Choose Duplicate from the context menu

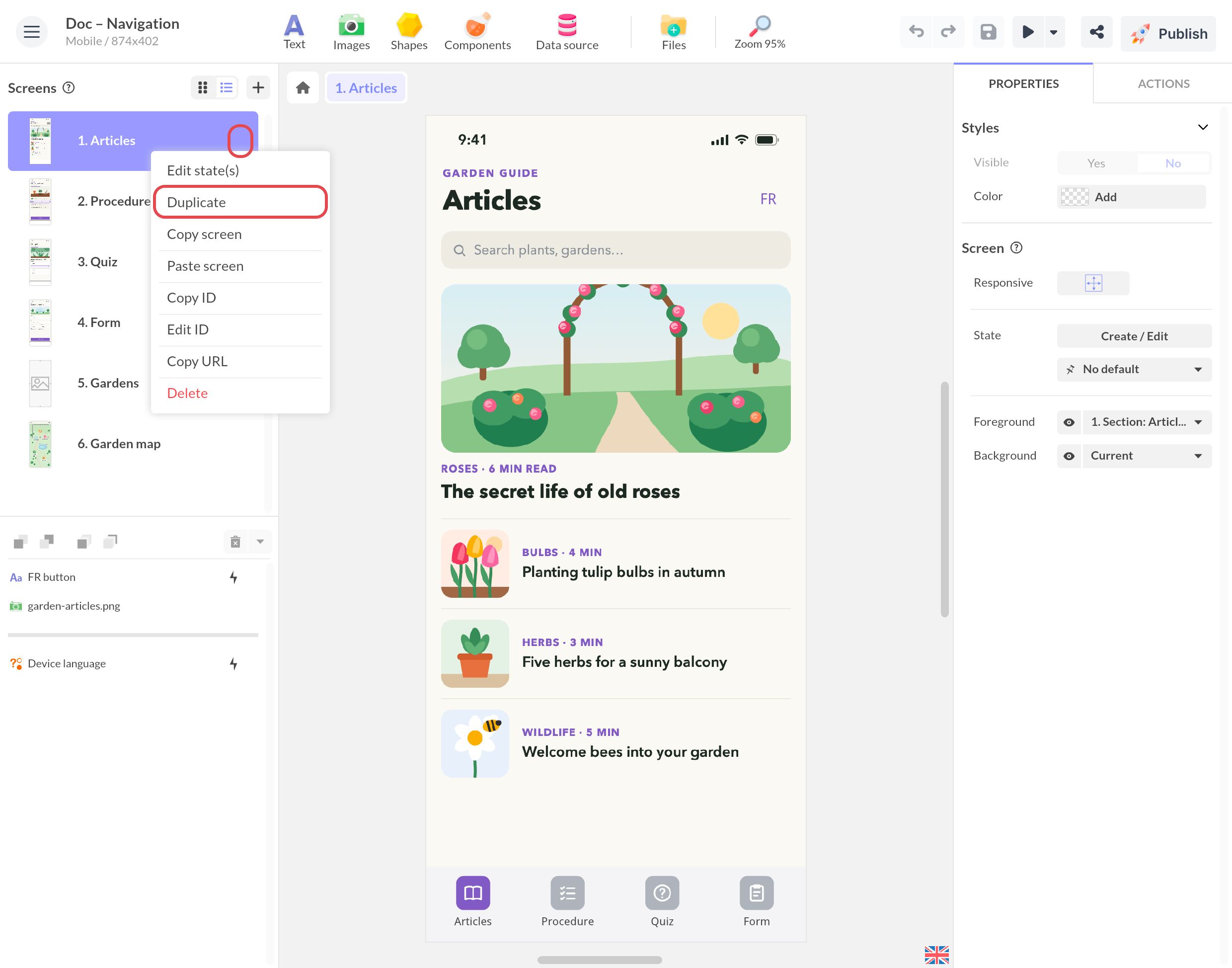tap(240, 202)
